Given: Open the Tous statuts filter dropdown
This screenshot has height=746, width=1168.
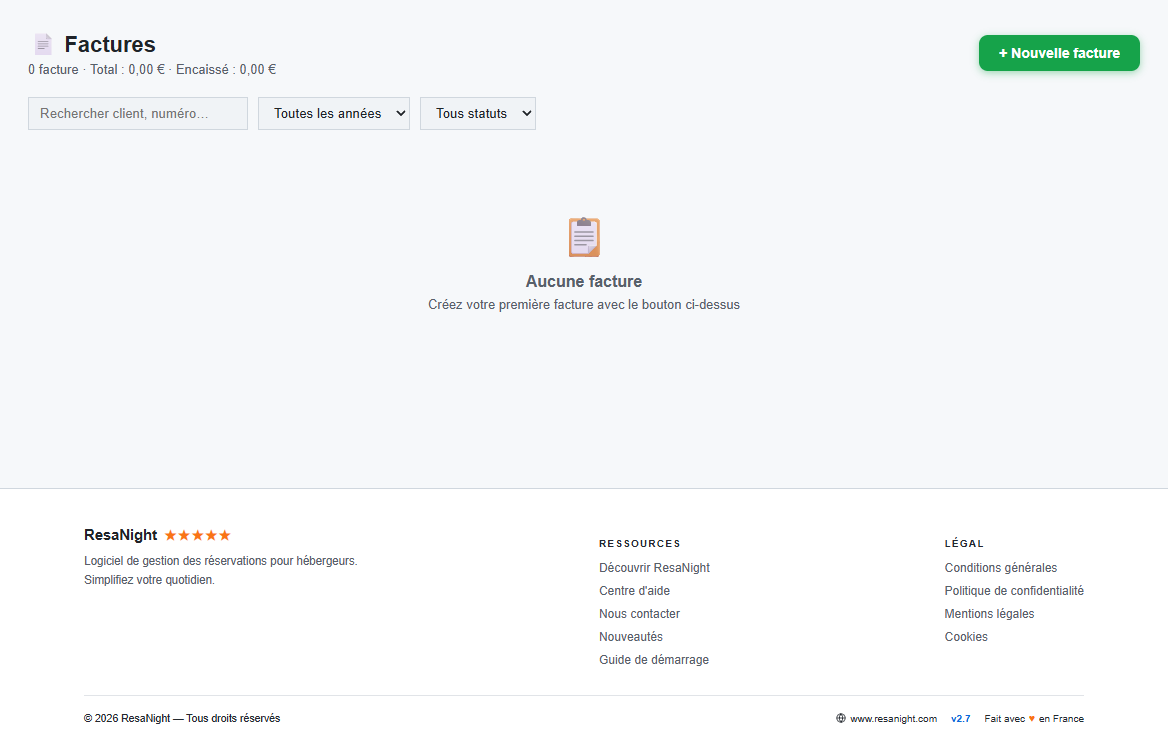Looking at the screenshot, I should (x=477, y=113).
